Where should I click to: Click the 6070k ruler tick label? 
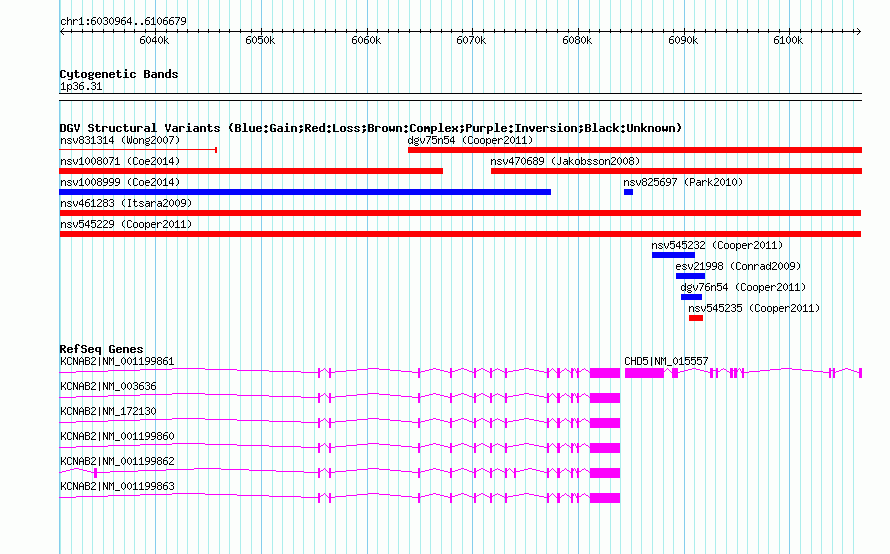click(x=471, y=41)
